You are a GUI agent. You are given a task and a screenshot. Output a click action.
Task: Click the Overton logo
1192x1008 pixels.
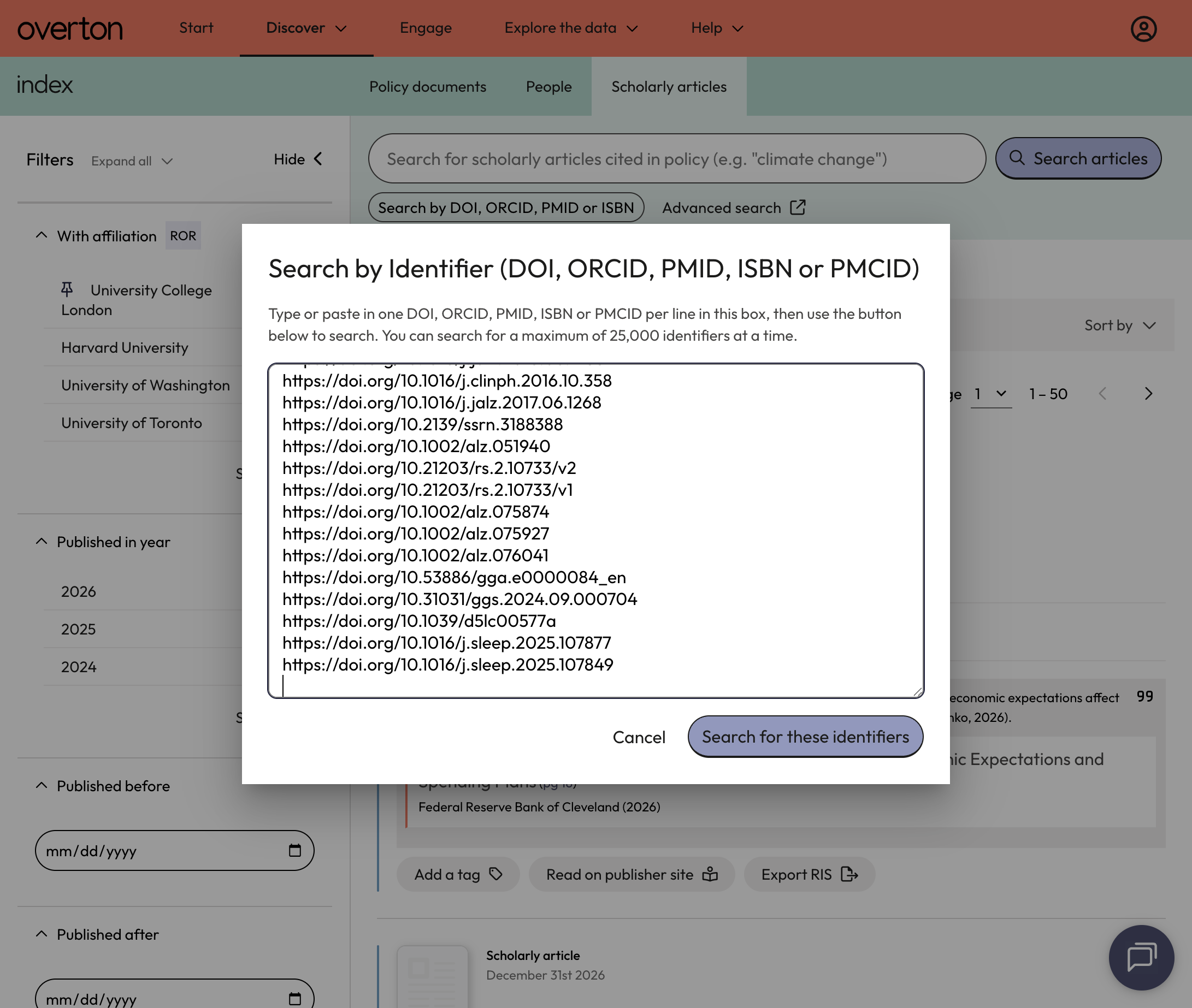coord(70,28)
